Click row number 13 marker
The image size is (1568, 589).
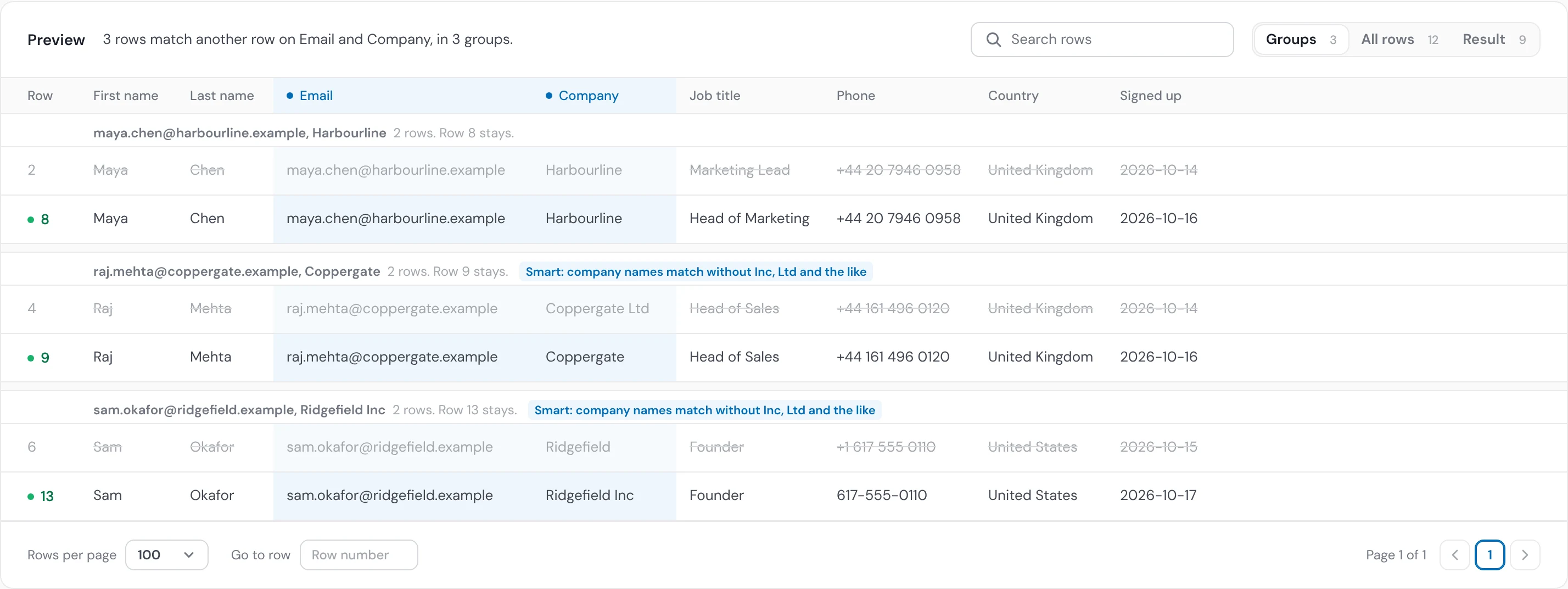coord(41,496)
